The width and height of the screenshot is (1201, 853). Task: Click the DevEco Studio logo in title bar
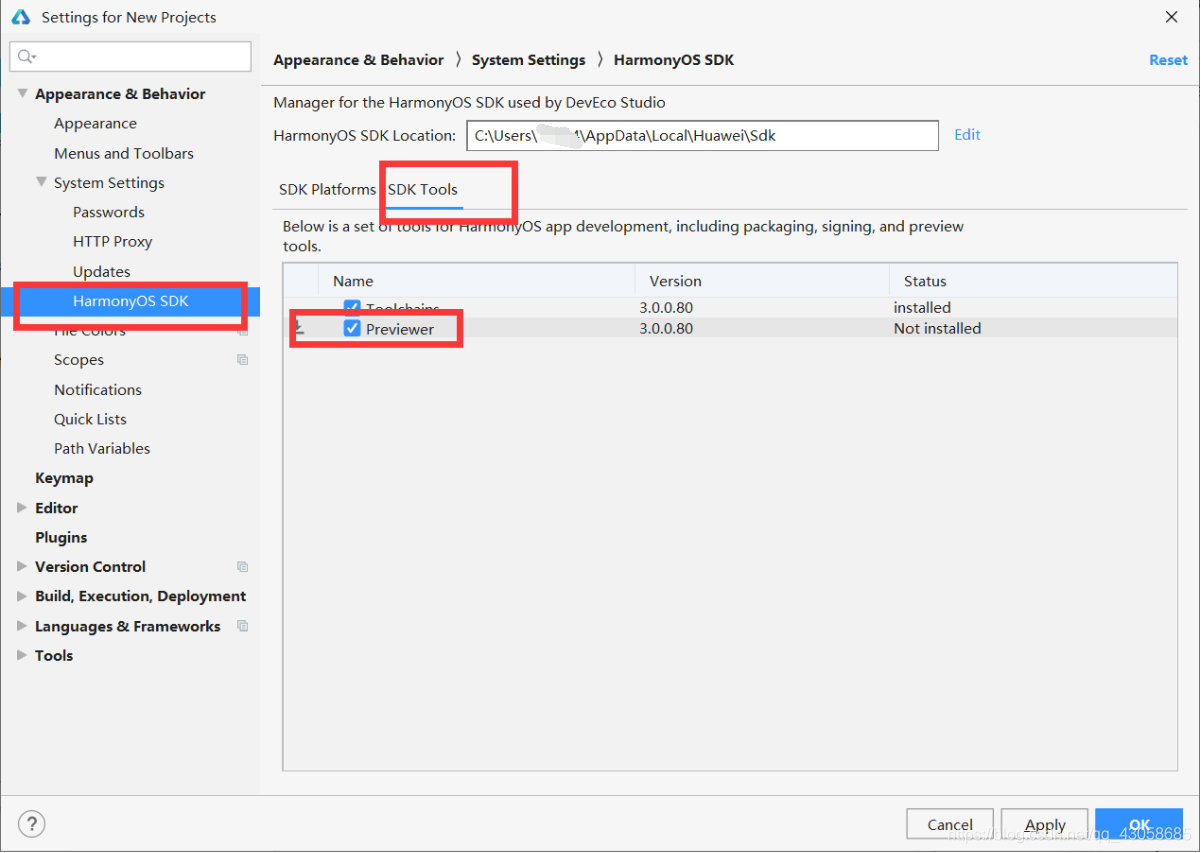coord(20,17)
